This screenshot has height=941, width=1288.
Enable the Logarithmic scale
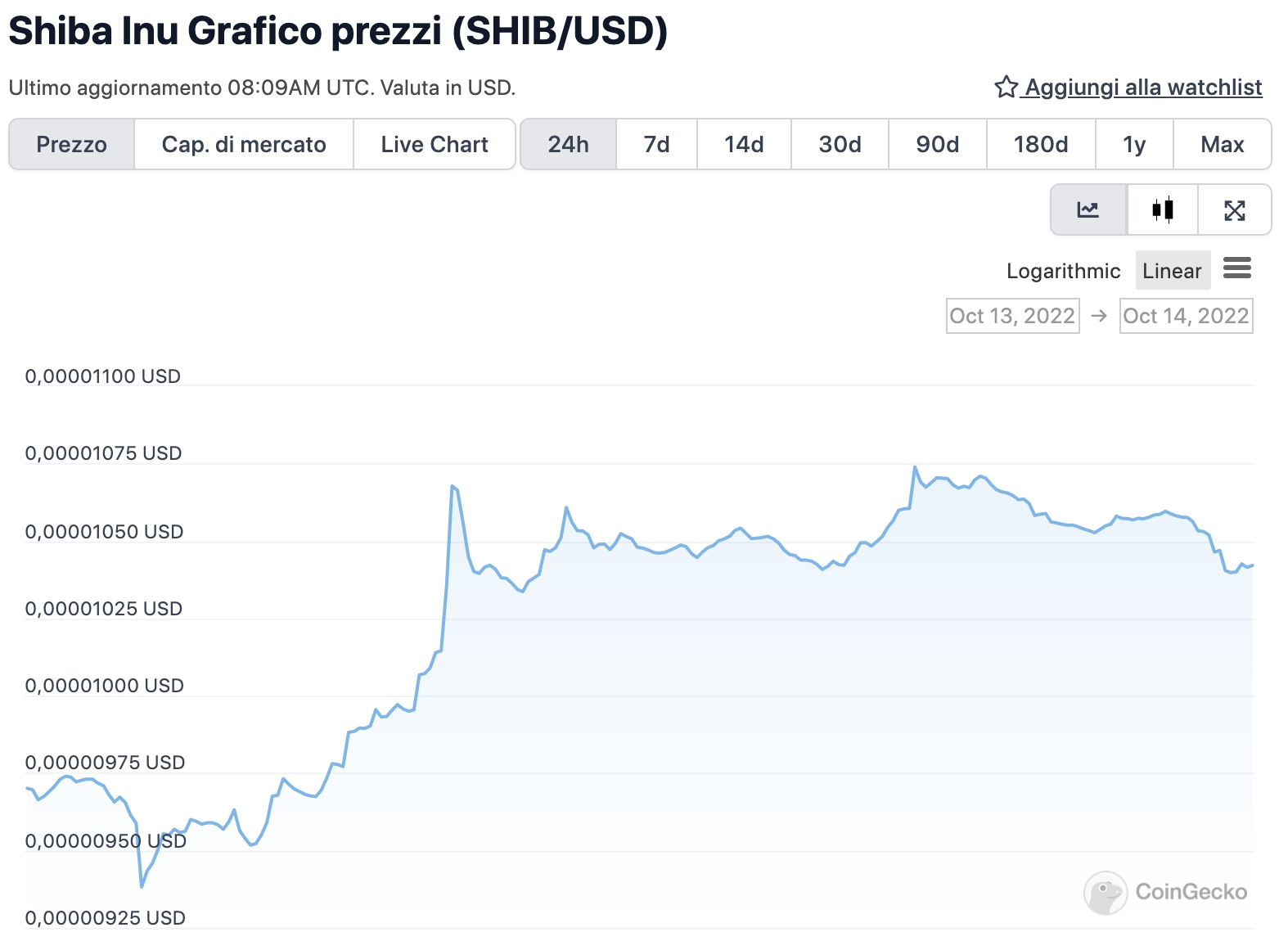1063,271
